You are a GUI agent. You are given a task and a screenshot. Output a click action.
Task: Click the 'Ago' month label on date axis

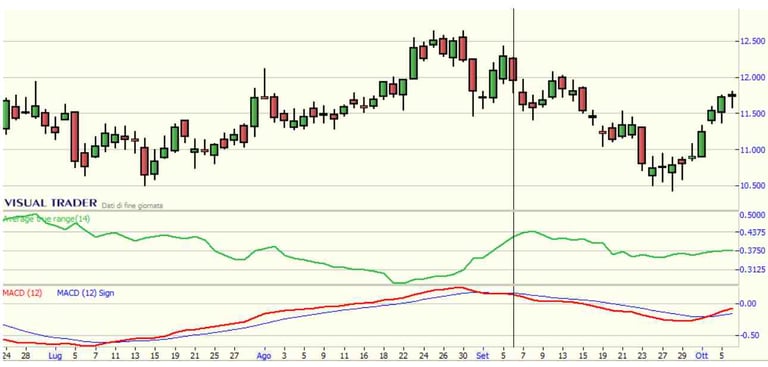(x=264, y=356)
